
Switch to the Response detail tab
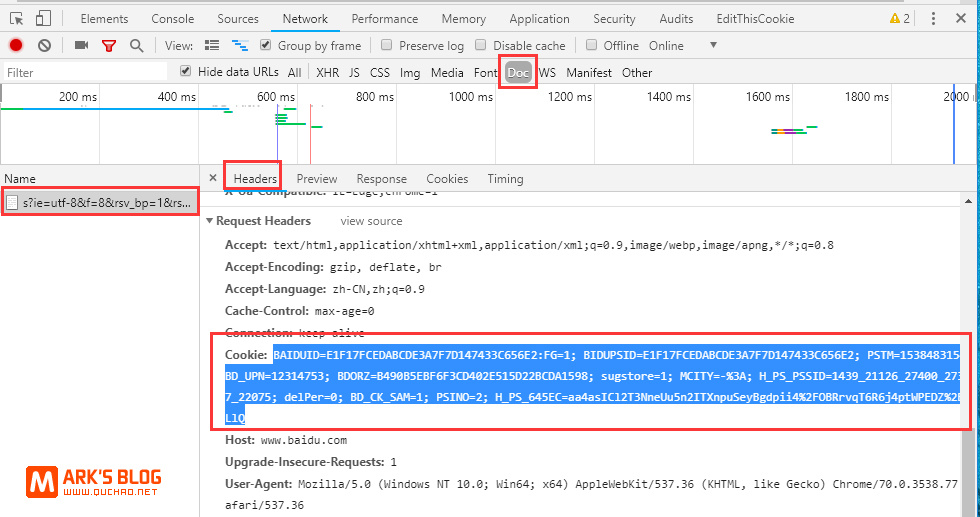click(x=382, y=179)
